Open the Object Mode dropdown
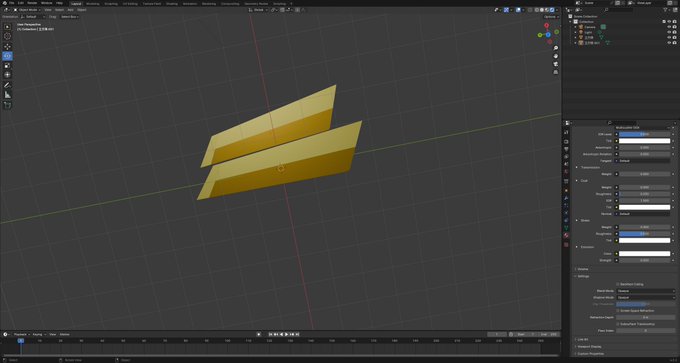Viewport: 680px width, 363px height. tap(28, 10)
